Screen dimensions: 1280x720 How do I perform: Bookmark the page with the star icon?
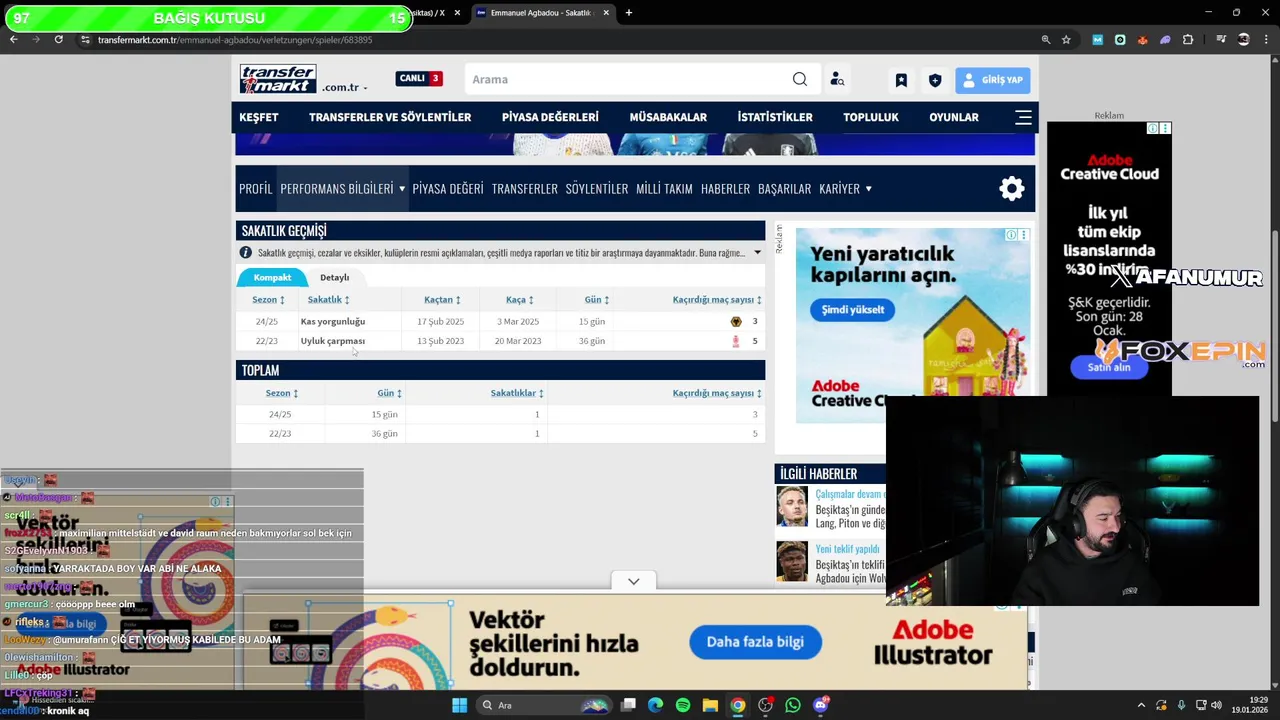click(x=1066, y=39)
